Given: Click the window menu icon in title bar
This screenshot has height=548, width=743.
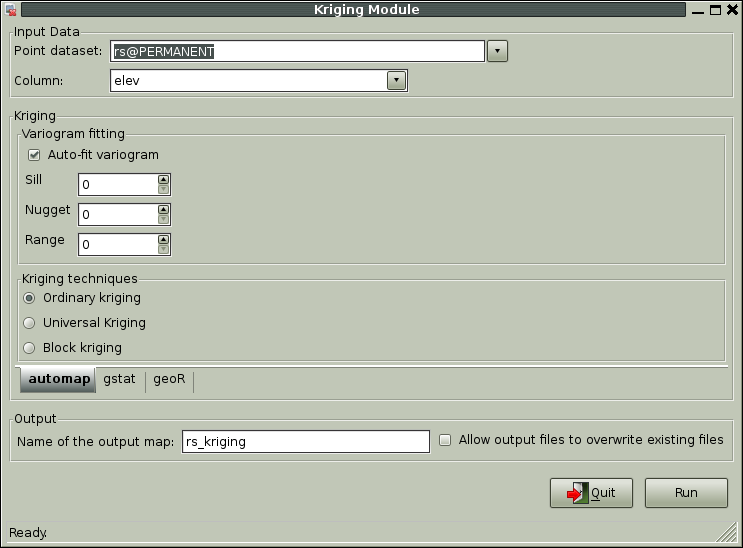Looking at the screenshot, I should point(10,10).
